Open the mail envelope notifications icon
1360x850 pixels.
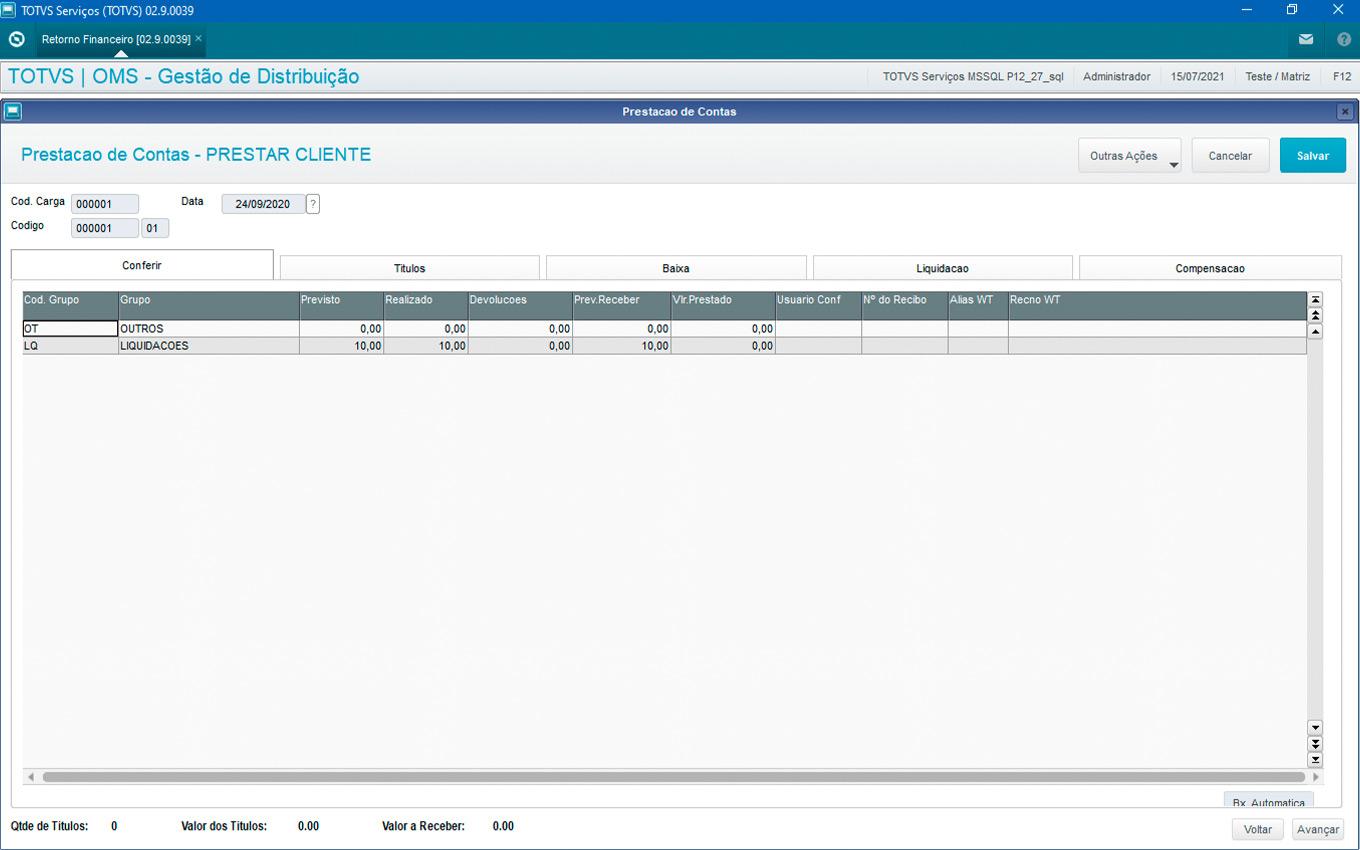click(1306, 40)
